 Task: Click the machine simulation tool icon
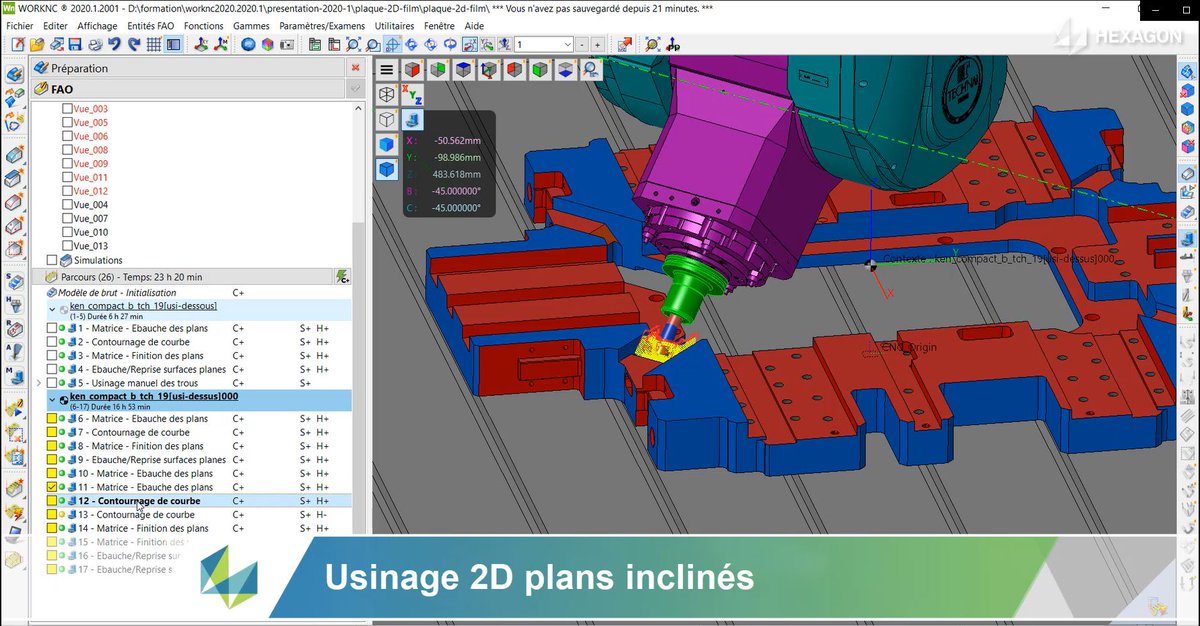pos(411,119)
